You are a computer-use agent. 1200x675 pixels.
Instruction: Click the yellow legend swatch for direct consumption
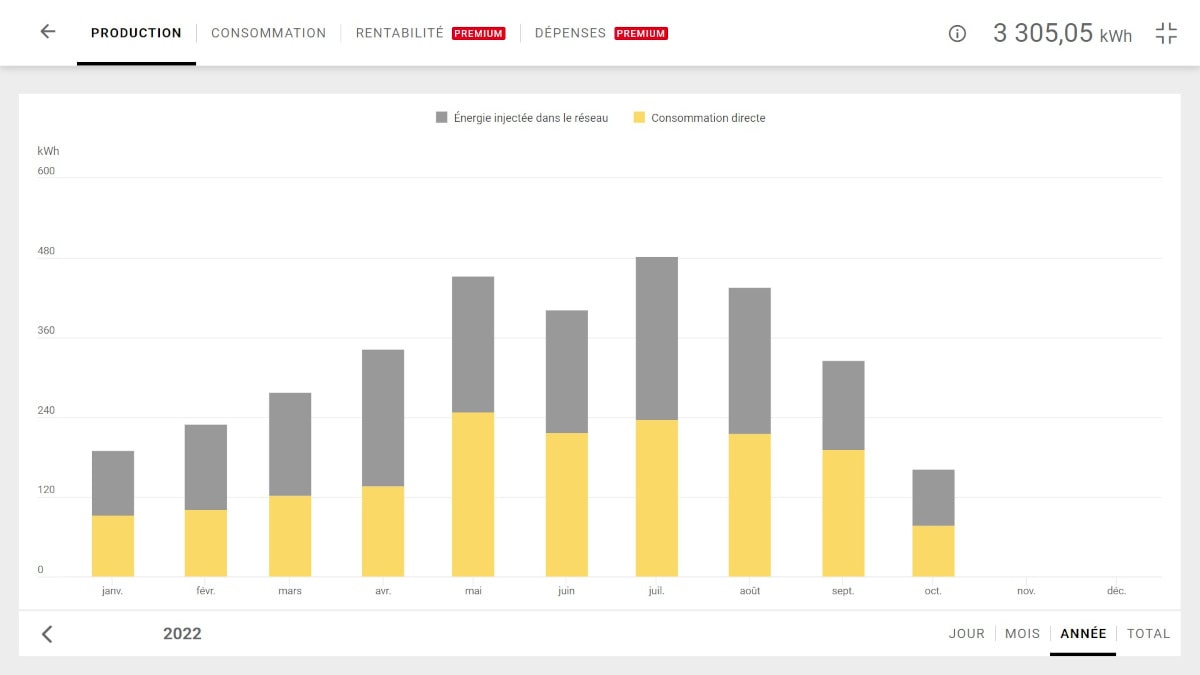coord(639,118)
